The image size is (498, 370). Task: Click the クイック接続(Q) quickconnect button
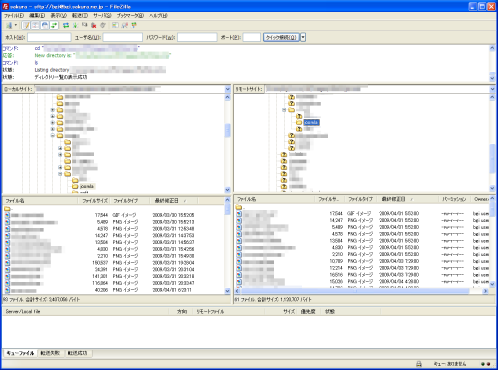pyautogui.click(x=281, y=37)
